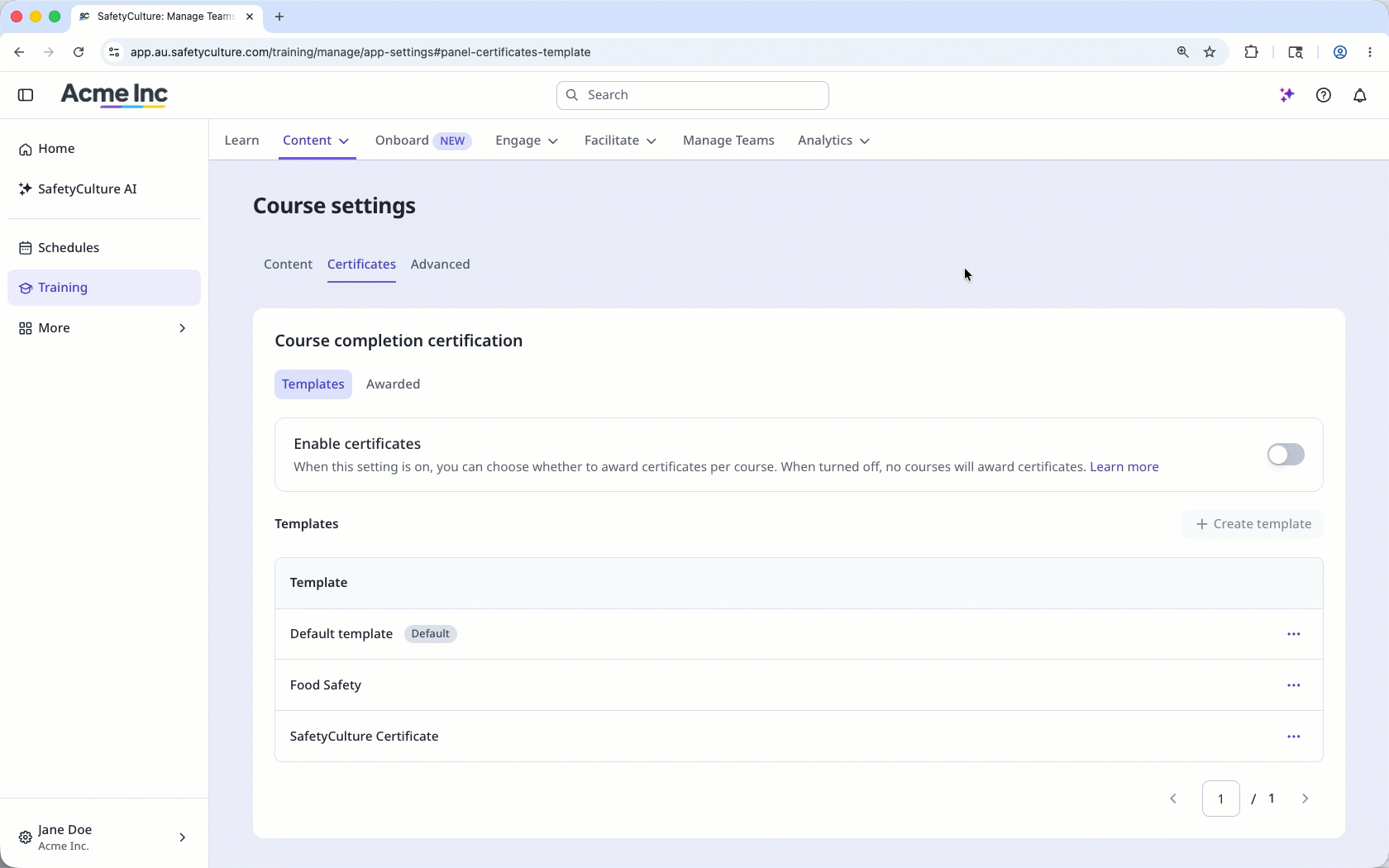Go to previous page arrow
Image resolution: width=1389 pixels, height=868 pixels.
click(x=1173, y=799)
